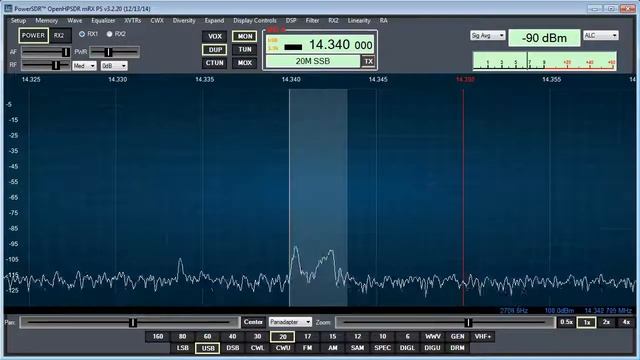This screenshot has width=640, height=360.
Task: Set zoom to 4x
Action: tap(626, 322)
